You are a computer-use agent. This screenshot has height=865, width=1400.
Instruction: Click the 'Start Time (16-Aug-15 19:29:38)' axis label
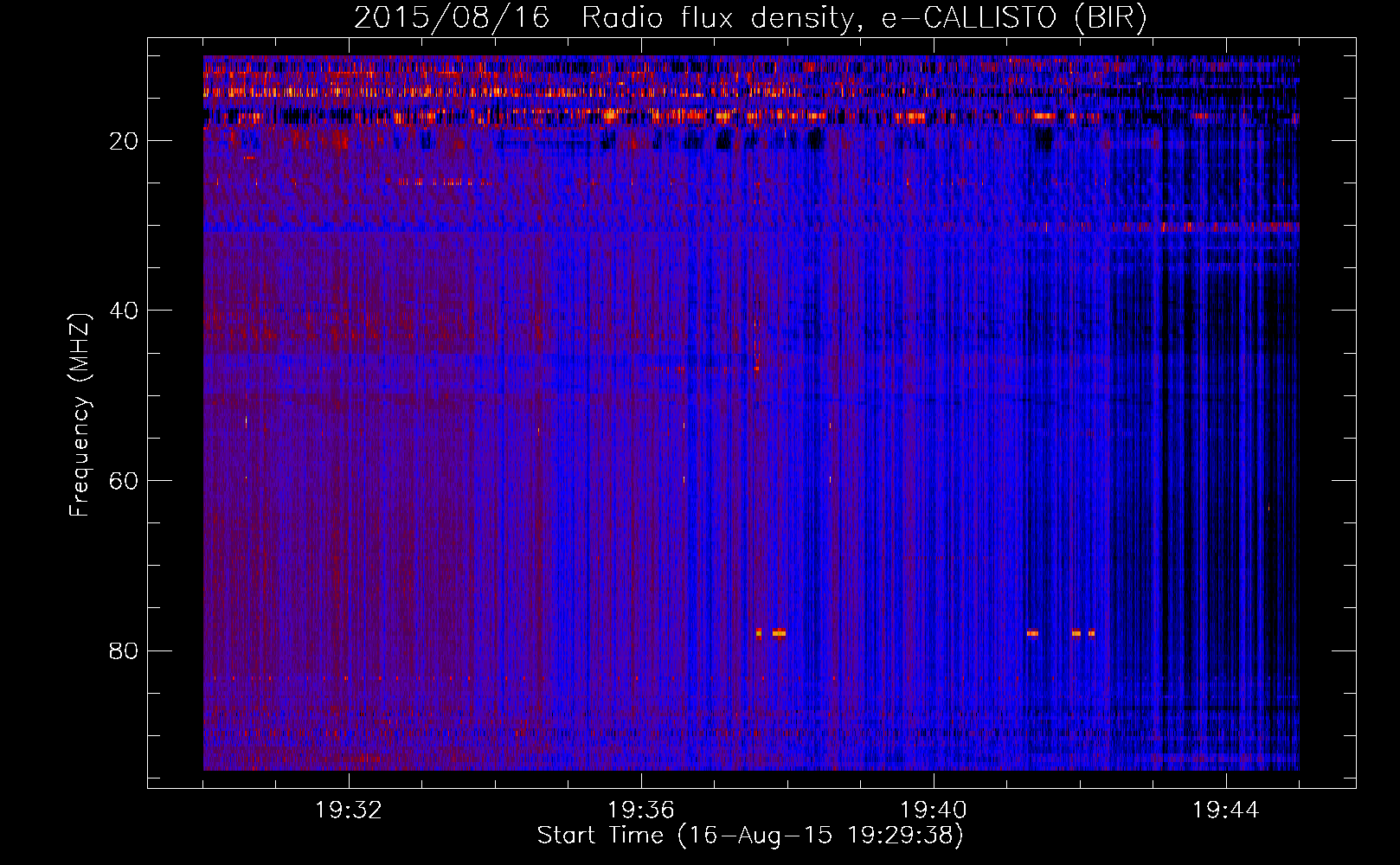click(750, 836)
